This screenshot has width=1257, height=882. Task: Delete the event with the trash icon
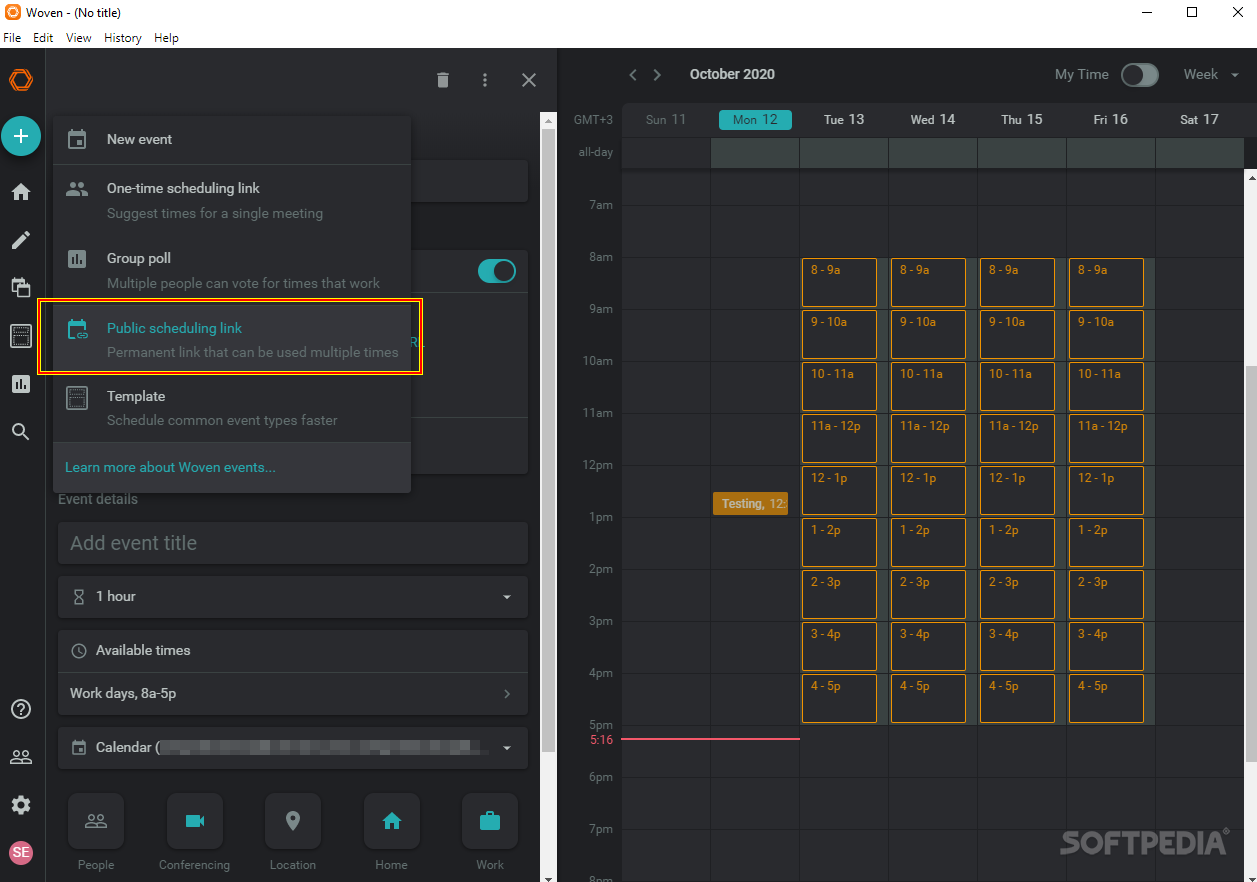pos(443,80)
